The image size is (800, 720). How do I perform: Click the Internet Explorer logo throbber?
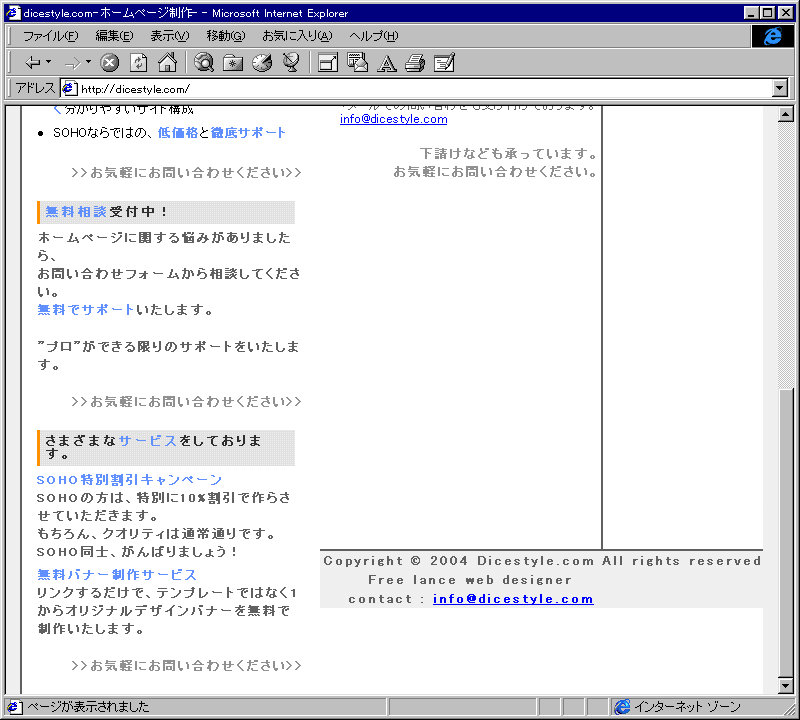[772, 36]
